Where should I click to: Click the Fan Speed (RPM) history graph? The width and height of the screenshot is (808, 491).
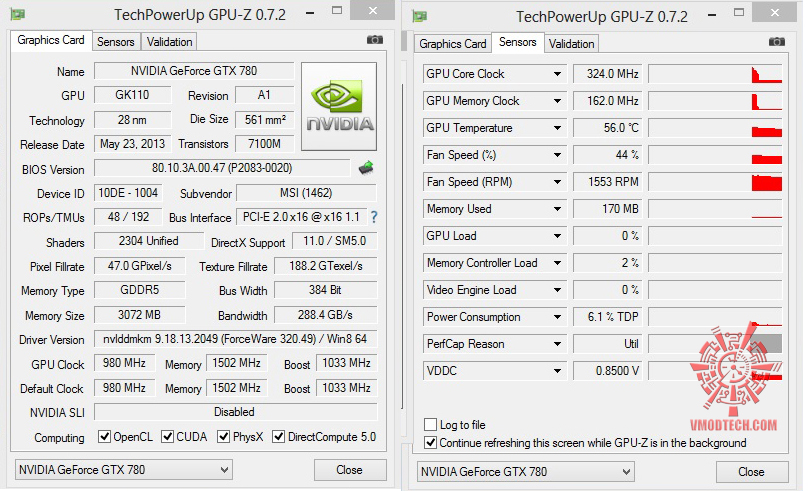pos(715,182)
